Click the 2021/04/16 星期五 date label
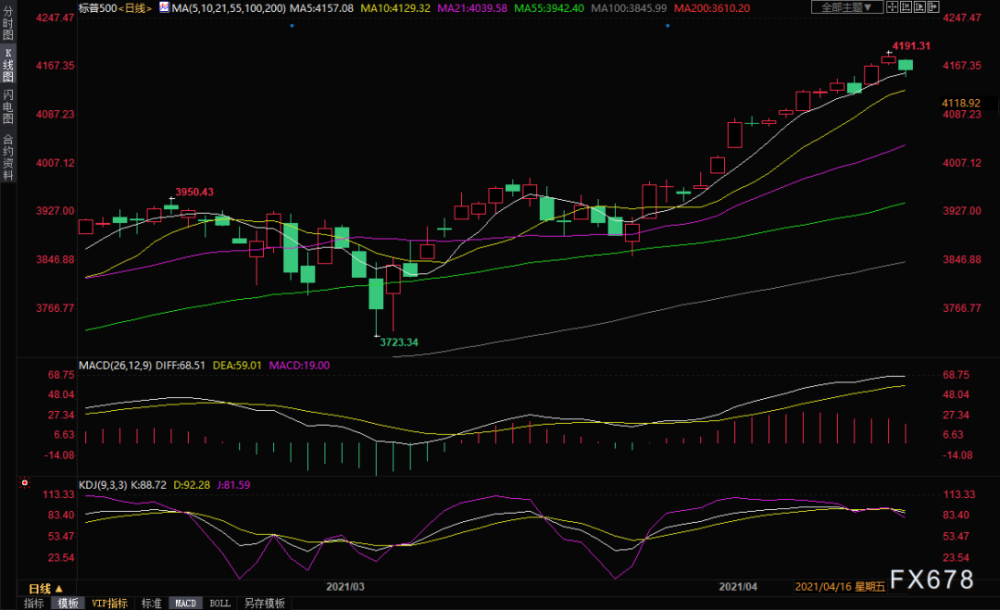Image resolution: width=1000 pixels, height=610 pixels. (x=840, y=586)
